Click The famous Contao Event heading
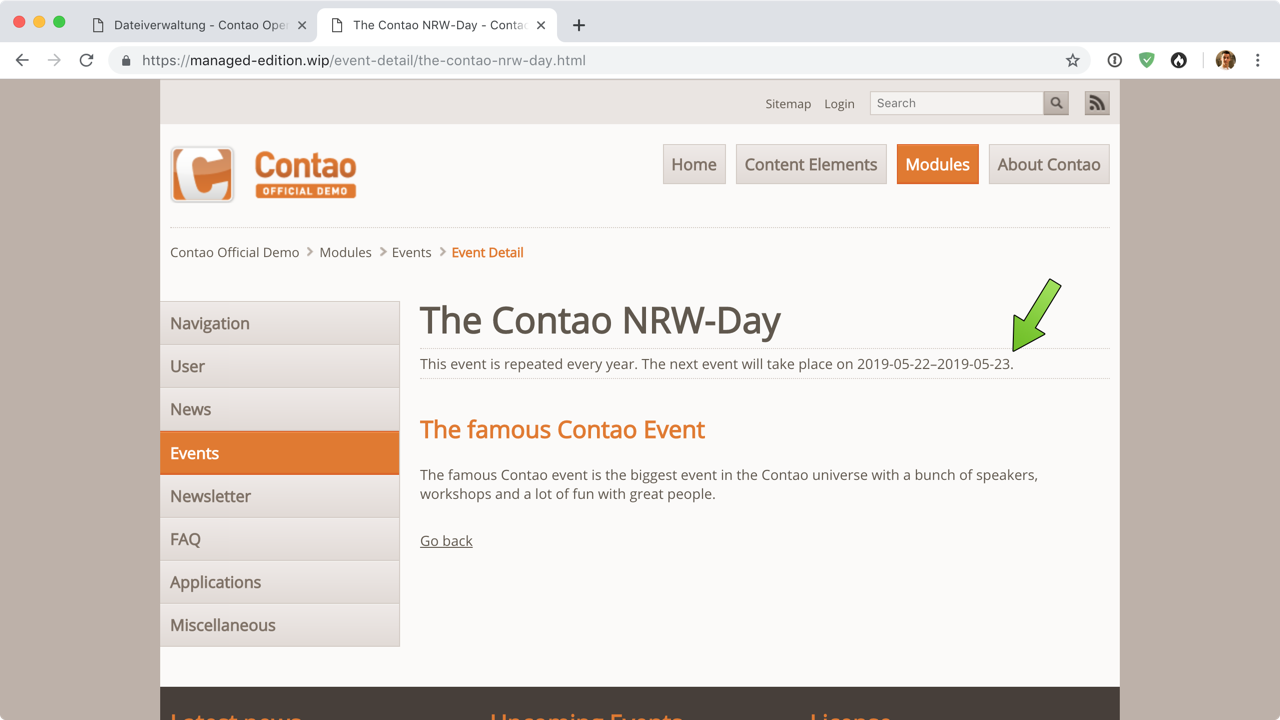 [x=562, y=430]
